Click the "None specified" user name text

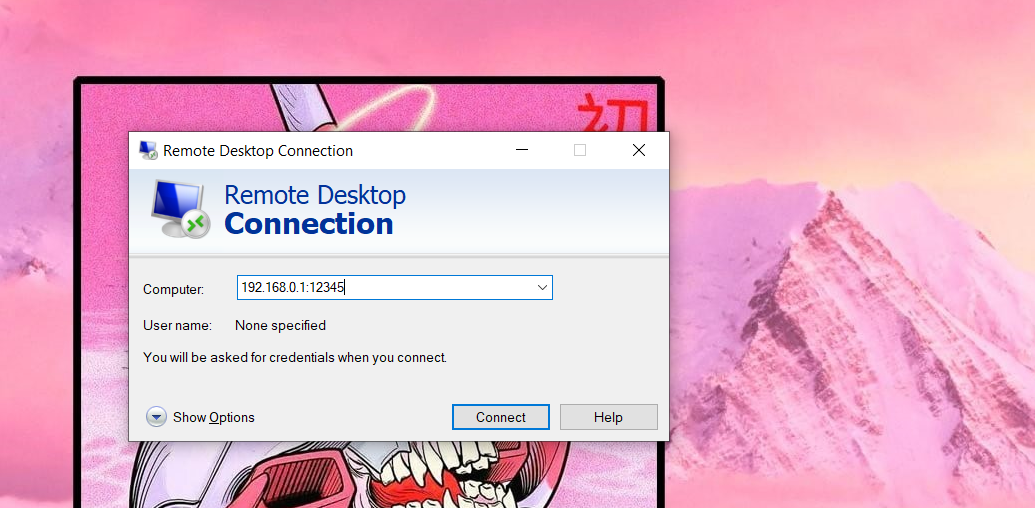[x=280, y=325]
